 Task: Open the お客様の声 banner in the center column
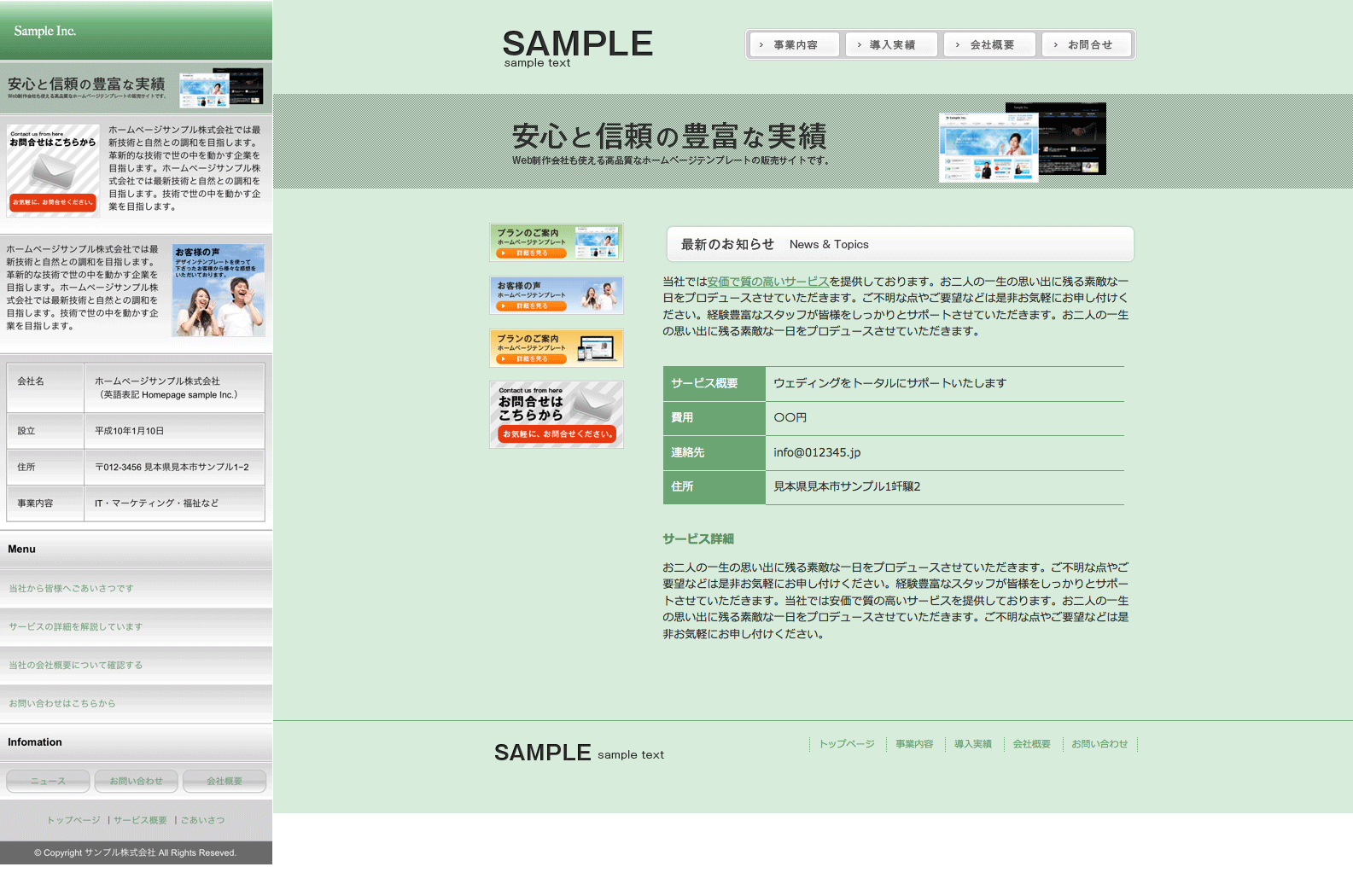point(557,295)
